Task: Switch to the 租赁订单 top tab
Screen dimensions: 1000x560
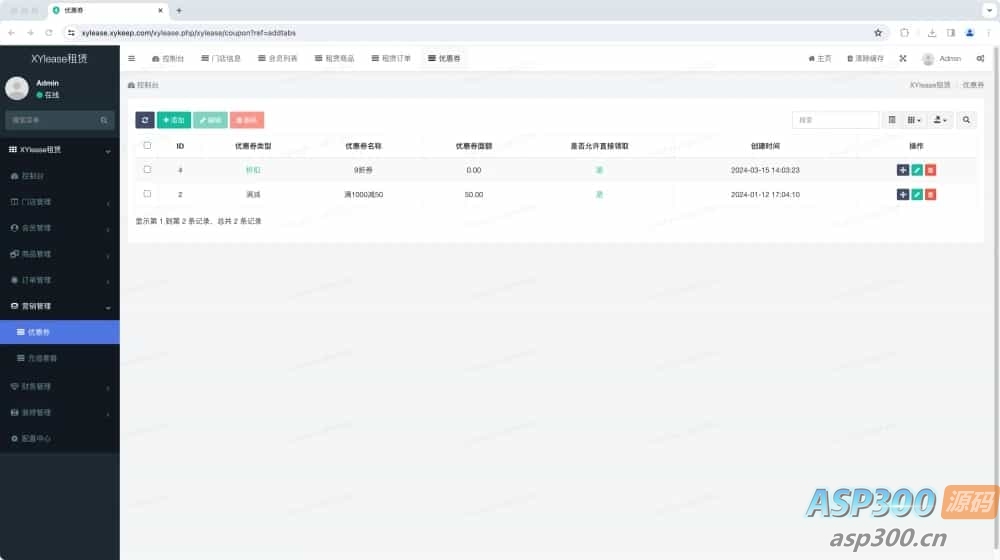Action: [391, 59]
